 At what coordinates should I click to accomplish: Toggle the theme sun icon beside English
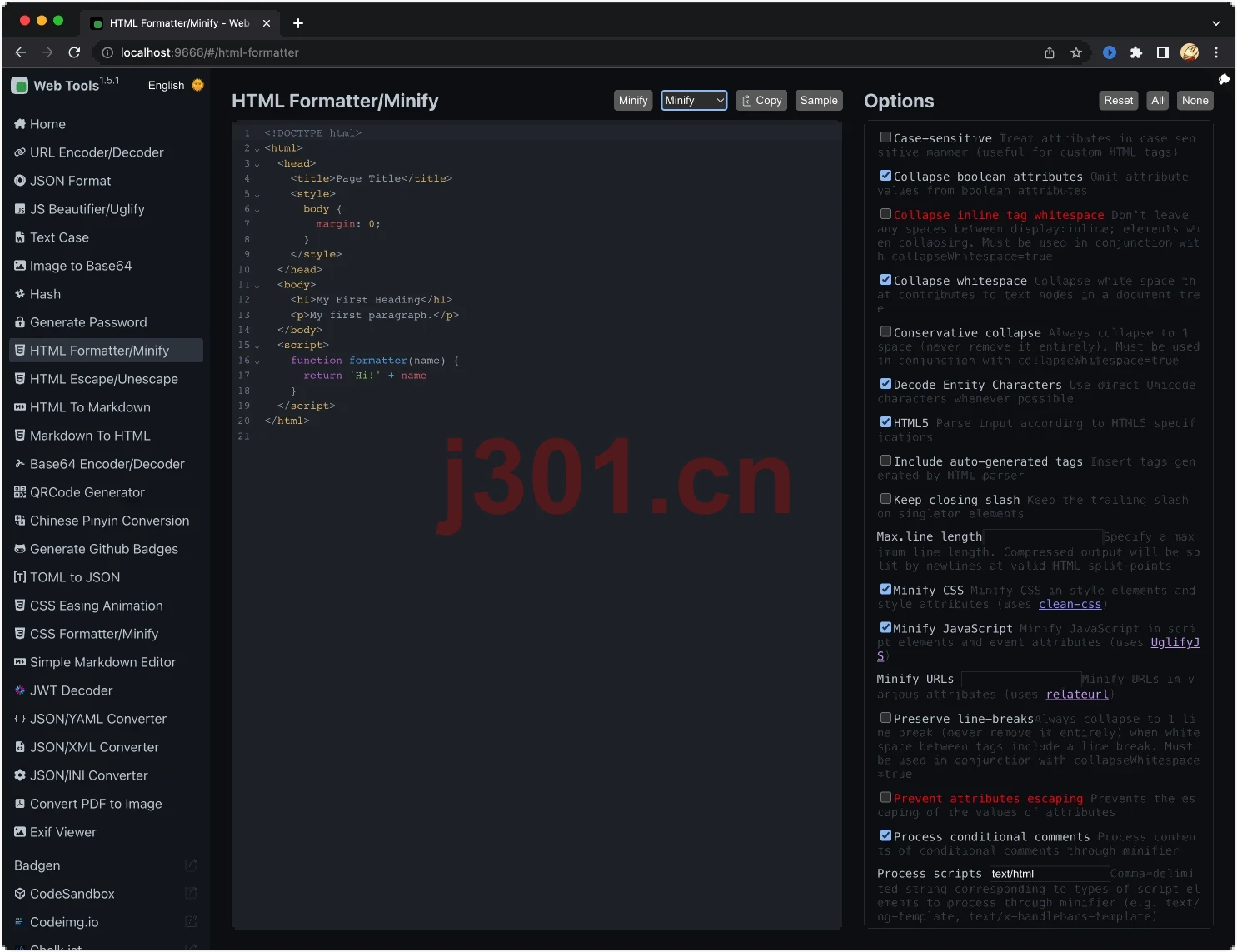197,85
